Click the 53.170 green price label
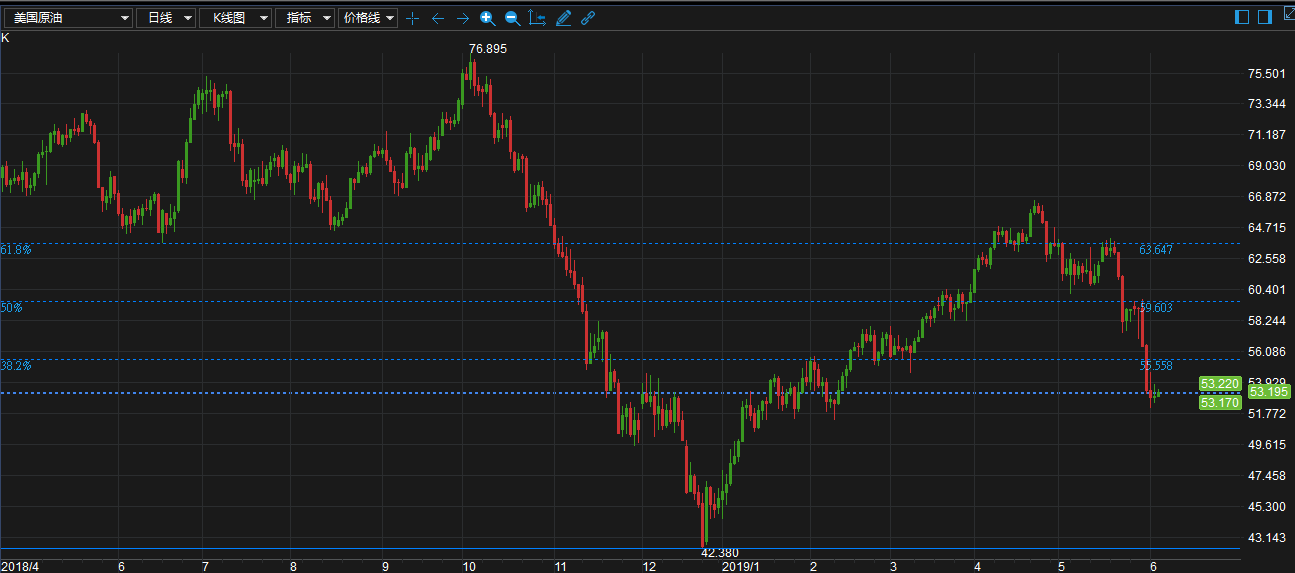 click(x=1220, y=403)
